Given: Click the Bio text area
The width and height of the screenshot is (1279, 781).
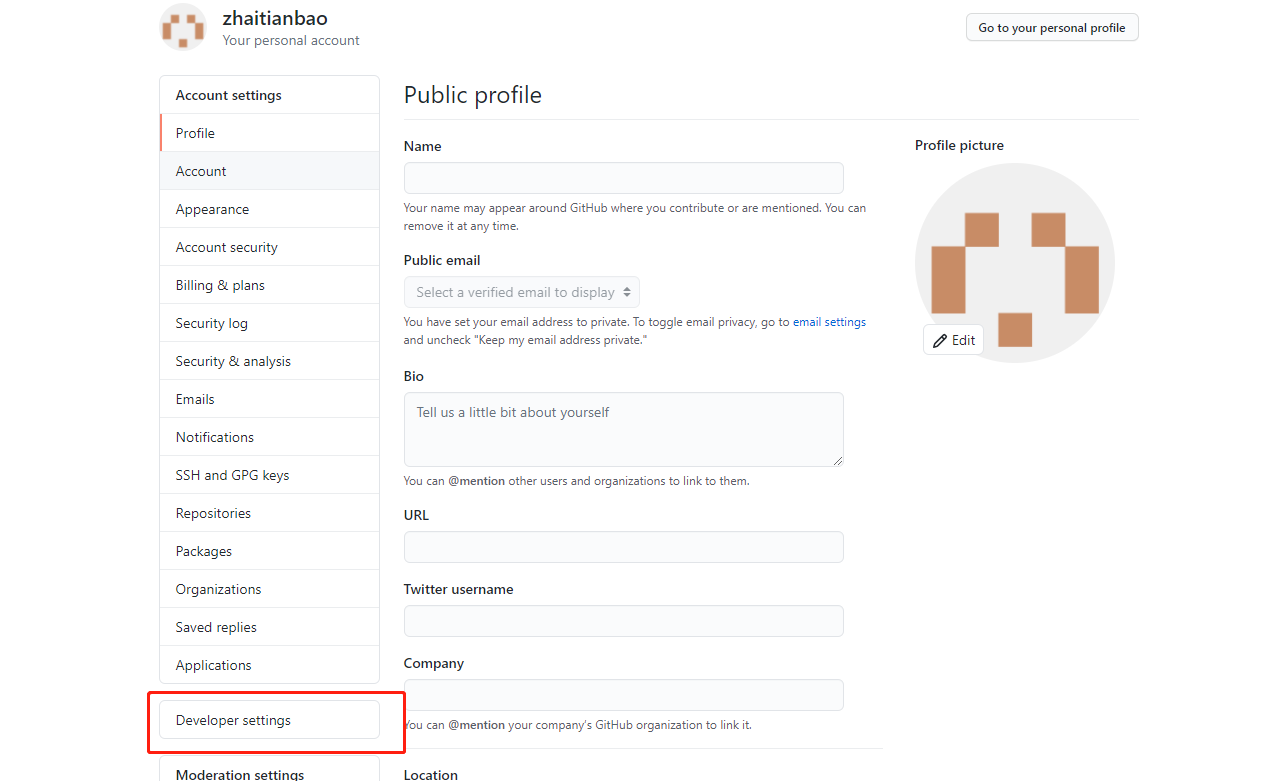Looking at the screenshot, I should point(623,428).
